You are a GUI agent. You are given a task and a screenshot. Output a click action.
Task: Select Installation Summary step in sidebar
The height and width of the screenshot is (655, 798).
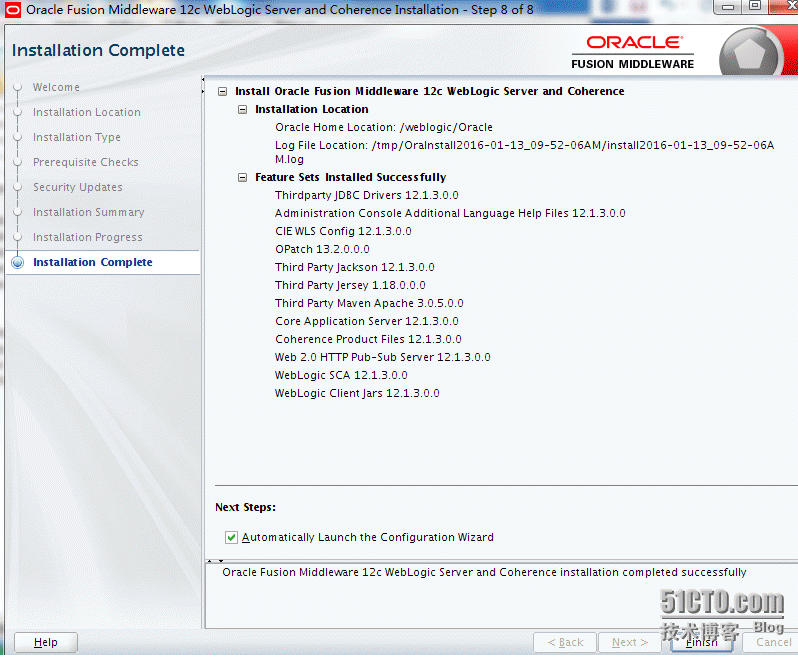(89, 212)
